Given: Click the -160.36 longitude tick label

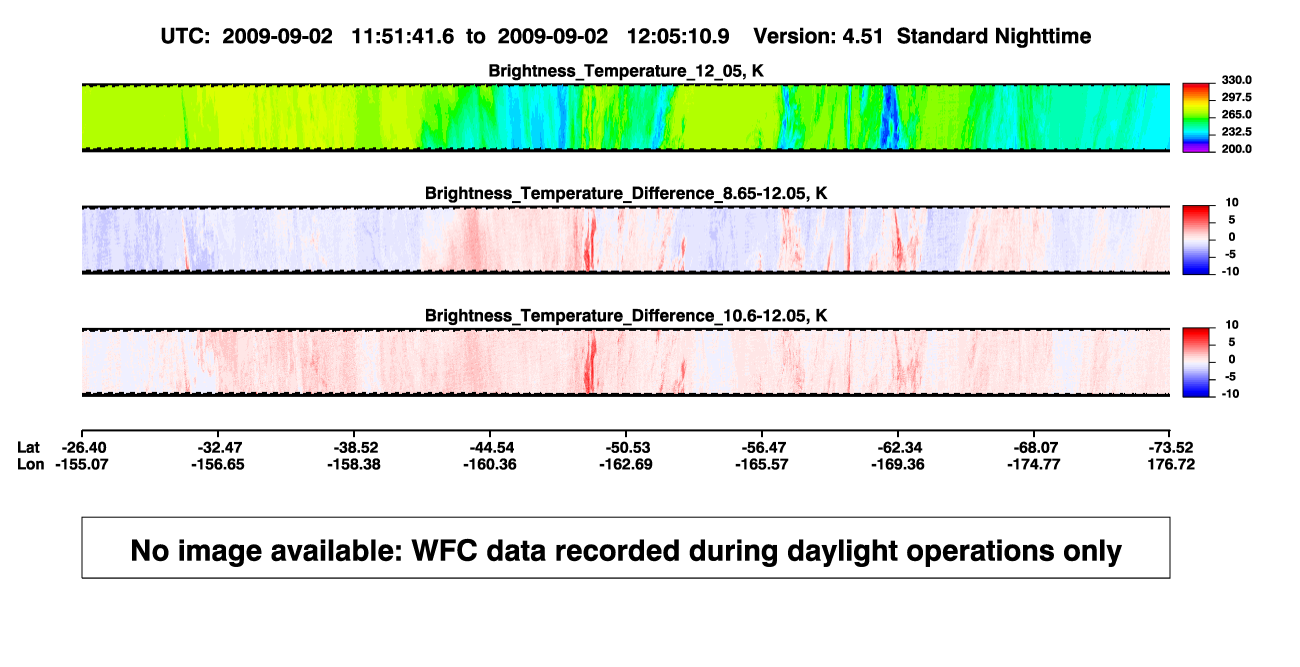Looking at the screenshot, I should tap(492, 464).
